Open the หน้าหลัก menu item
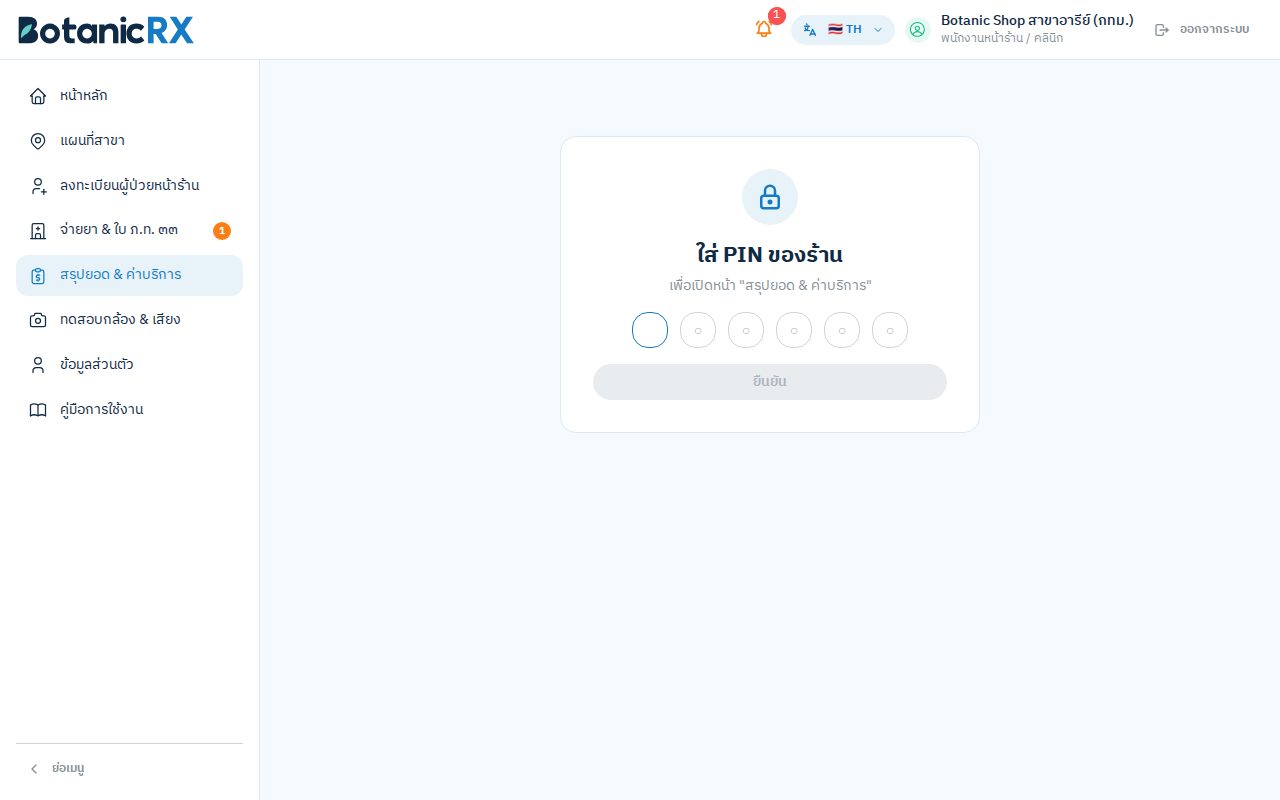1280x800 pixels. pos(129,96)
